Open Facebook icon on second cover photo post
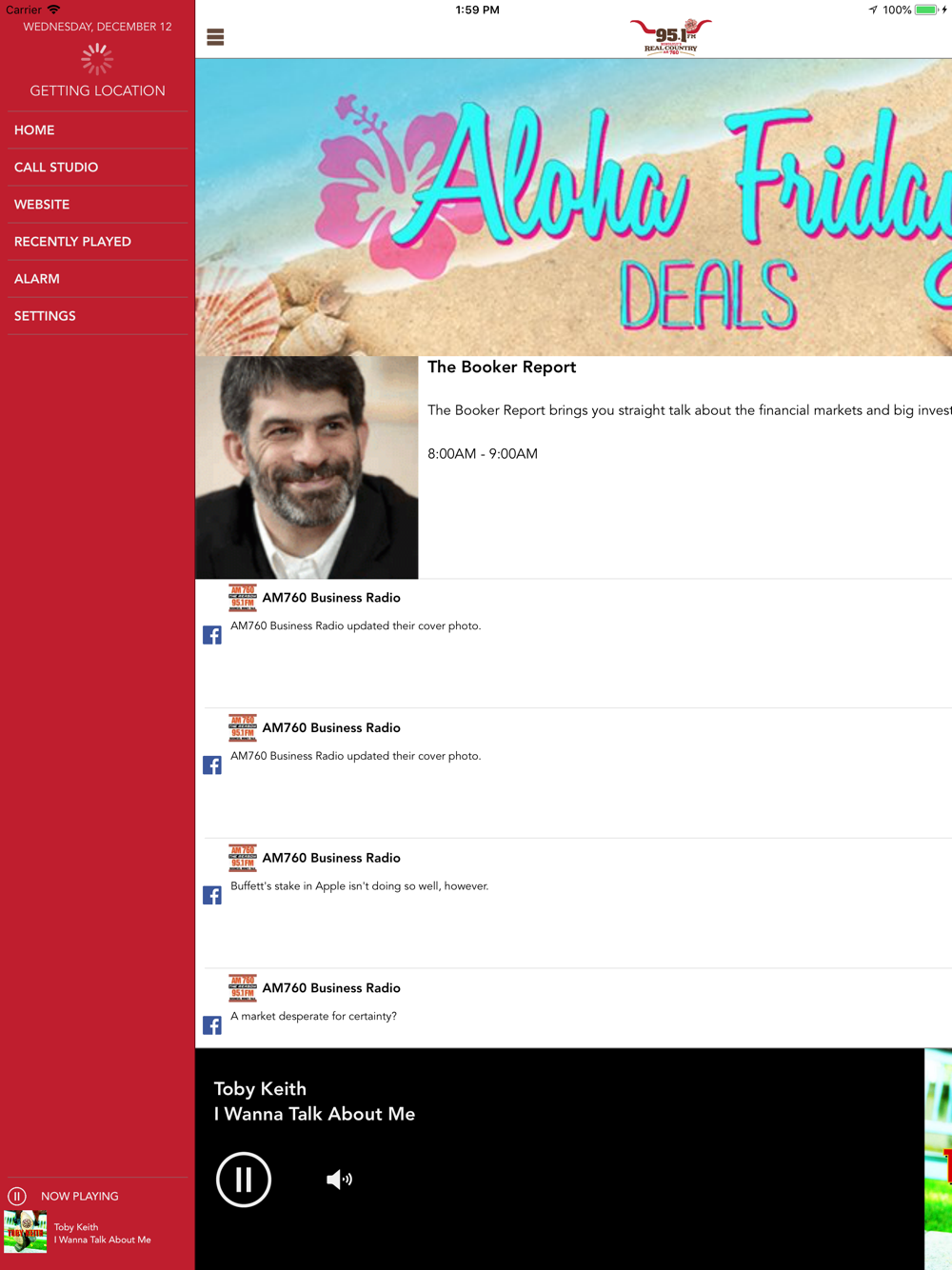The image size is (952, 1270). click(x=212, y=765)
